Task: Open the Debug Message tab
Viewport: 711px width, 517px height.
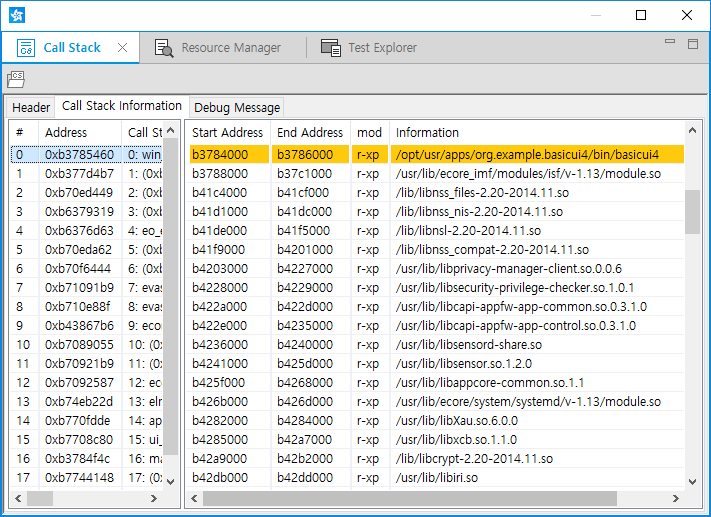Action: coord(237,107)
